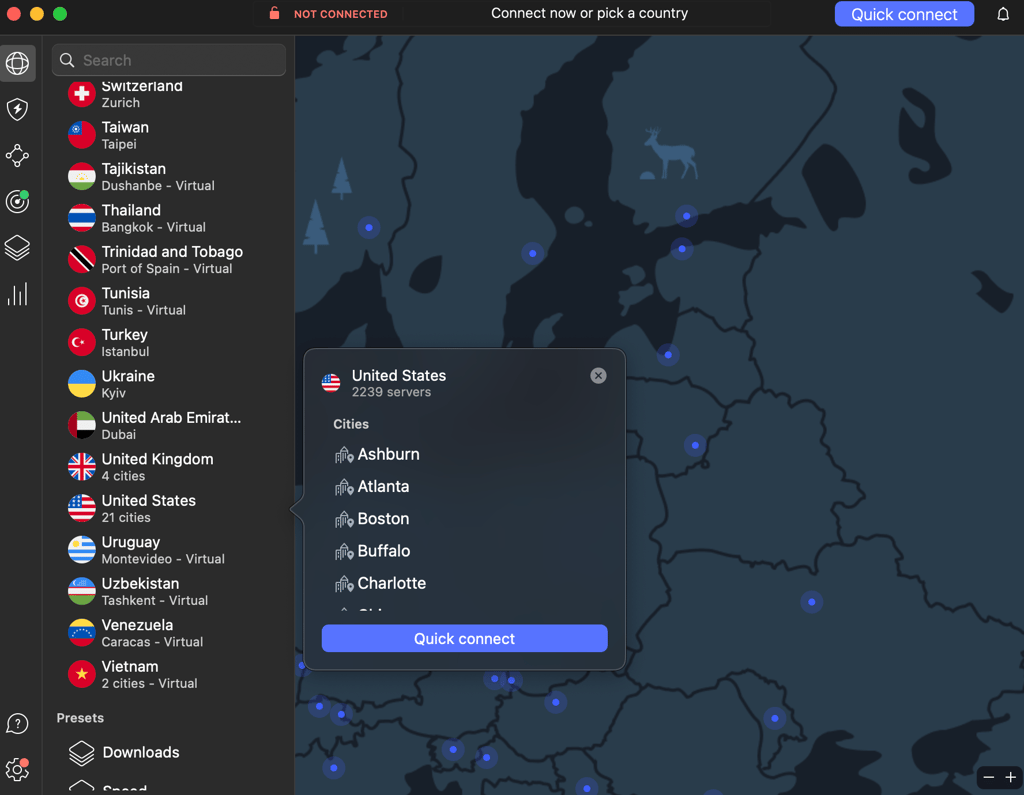Click the Uruguay flag icon
The height and width of the screenshot is (795, 1024).
pyautogui.click(x=82, y=549)
